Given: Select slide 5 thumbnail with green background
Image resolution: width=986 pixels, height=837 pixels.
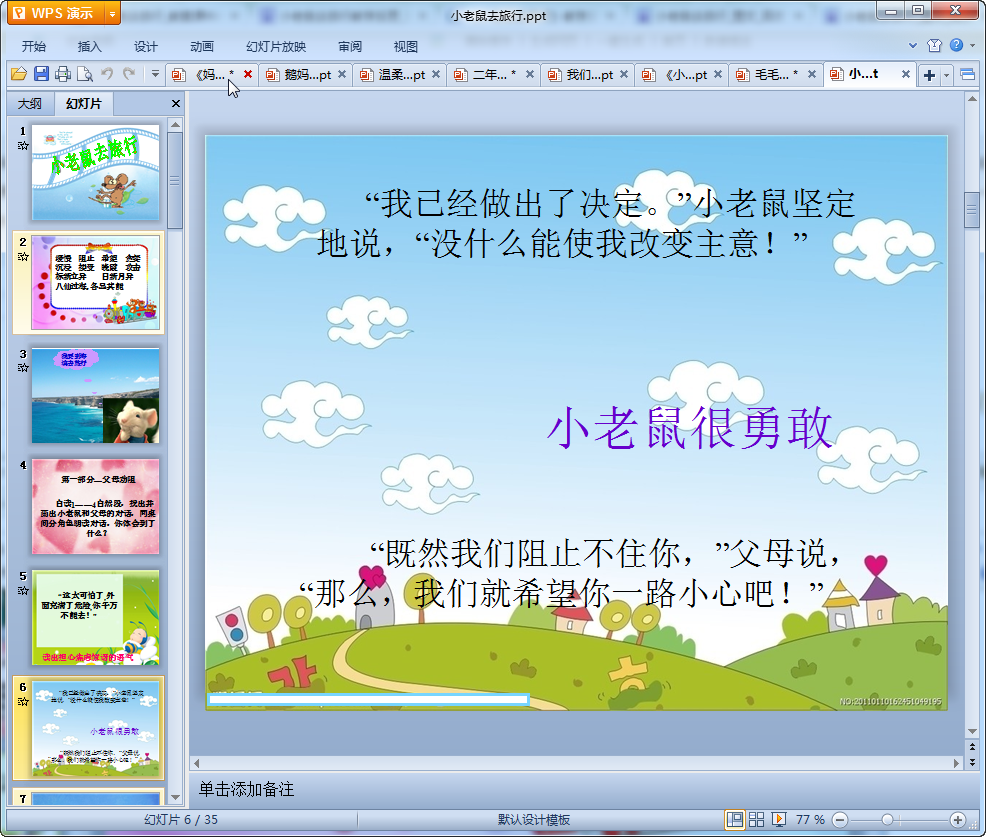Looking at the screenshot, I should click(x=96, y=618).
